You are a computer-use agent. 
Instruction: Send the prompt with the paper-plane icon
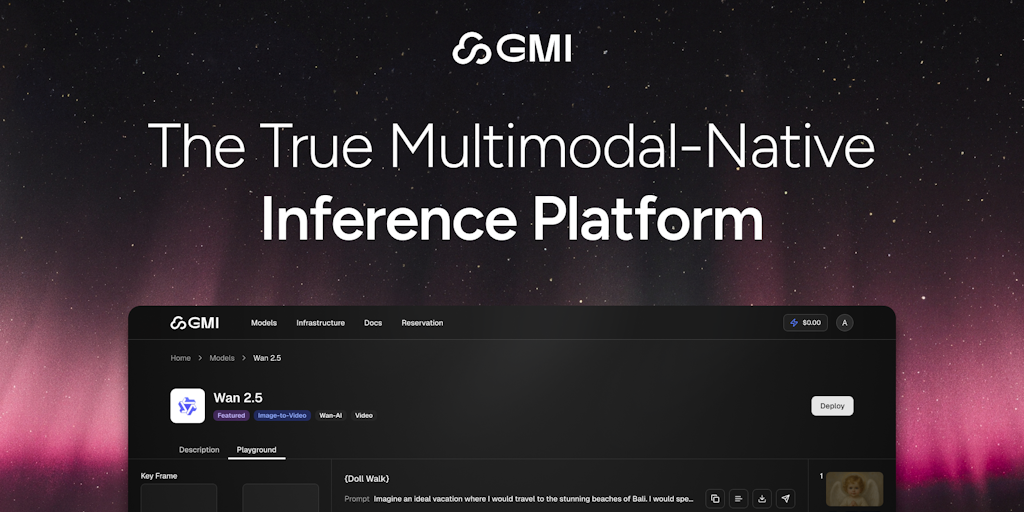pyautogui.click(x=786, y=499)
